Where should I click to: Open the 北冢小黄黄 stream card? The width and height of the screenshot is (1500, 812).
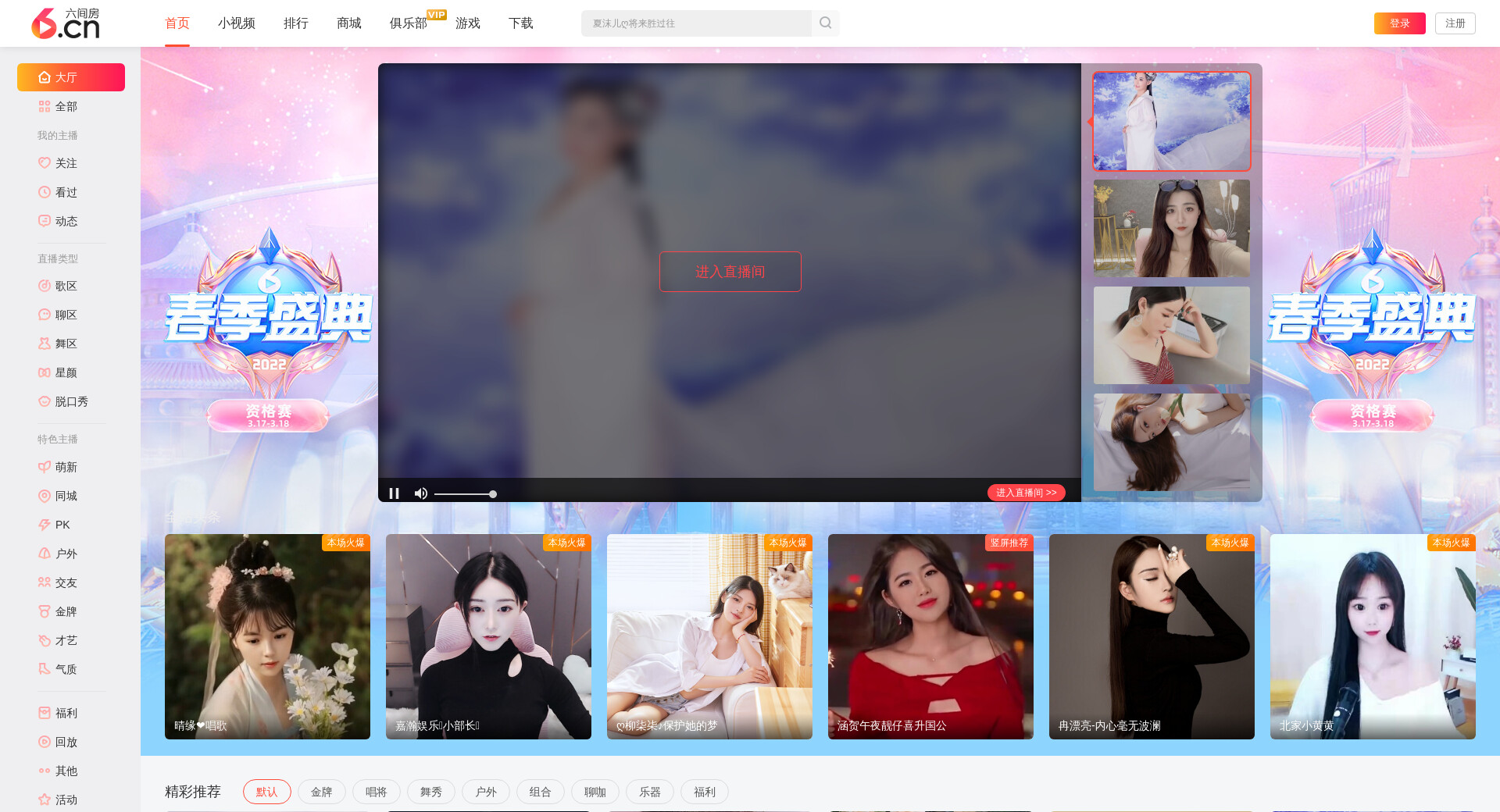[x=1373, y=636]
